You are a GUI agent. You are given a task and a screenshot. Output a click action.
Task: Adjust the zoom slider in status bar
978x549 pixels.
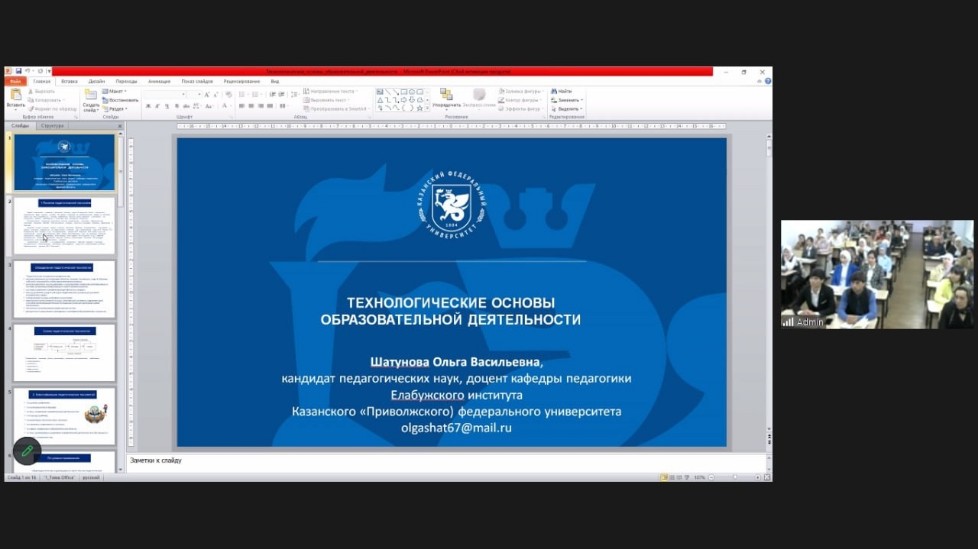pos(733,477)
